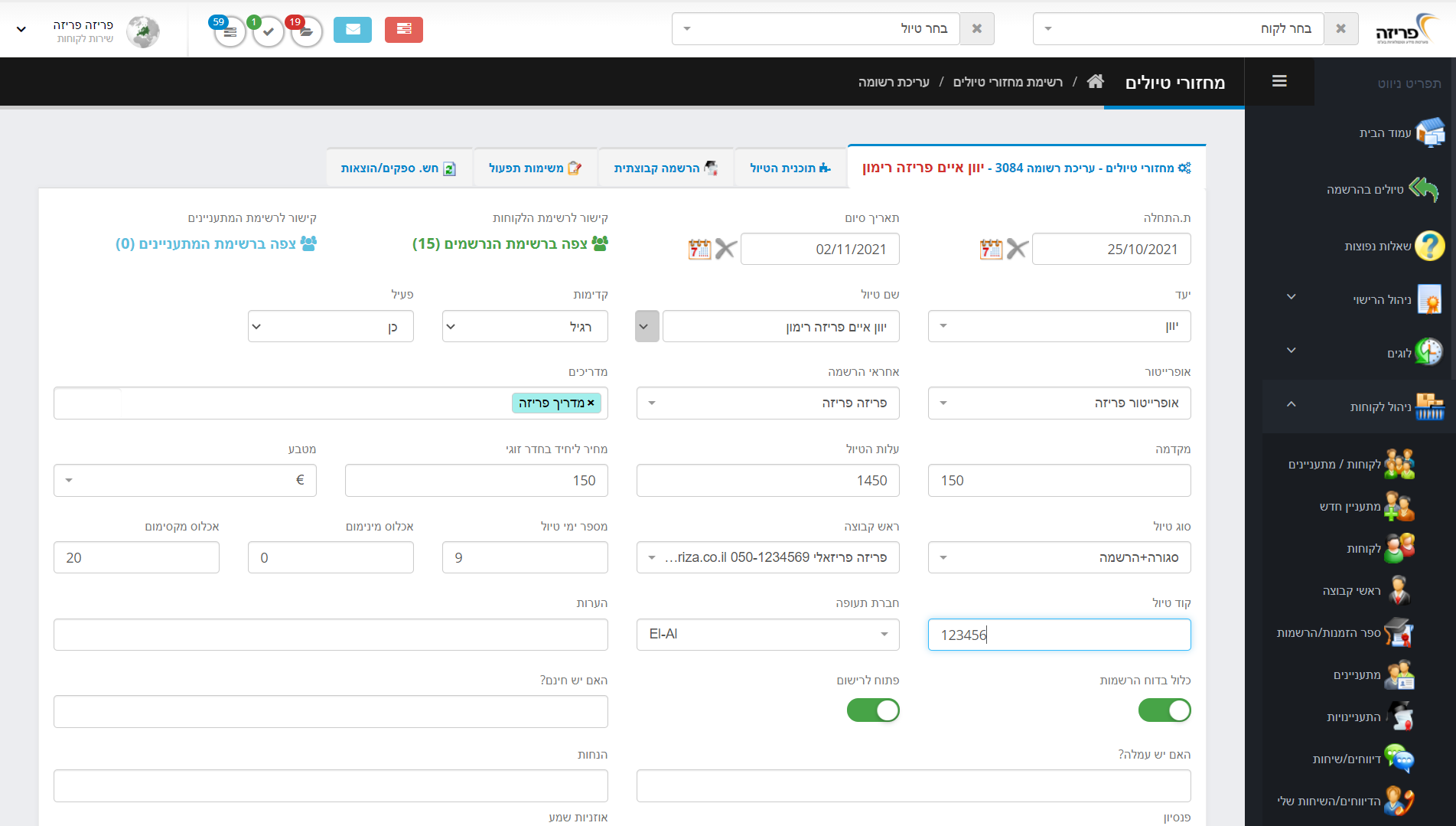Open interested people list link (0)
The image size is (1456, 826).
tap(216, 243)
